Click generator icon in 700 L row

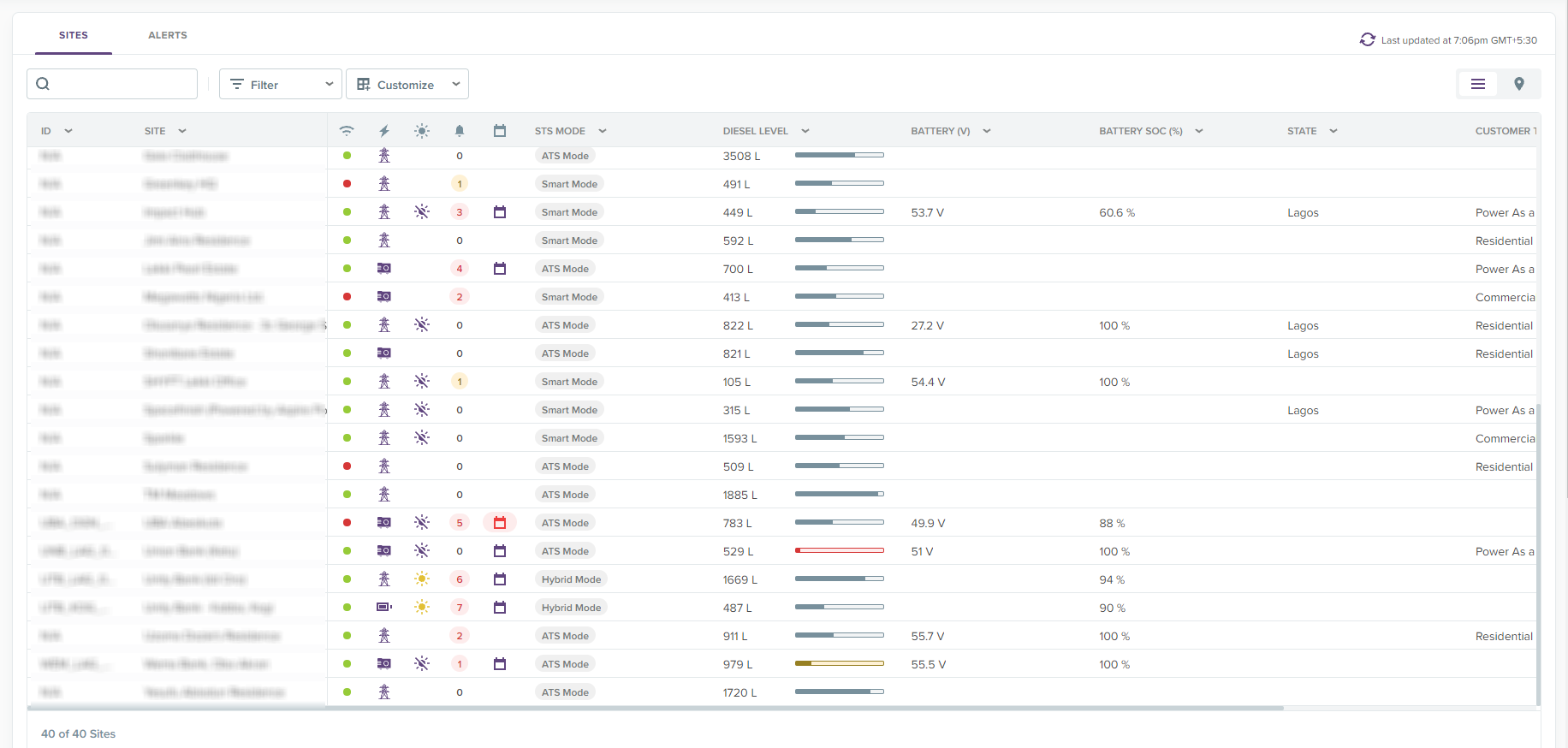(384, 269)
